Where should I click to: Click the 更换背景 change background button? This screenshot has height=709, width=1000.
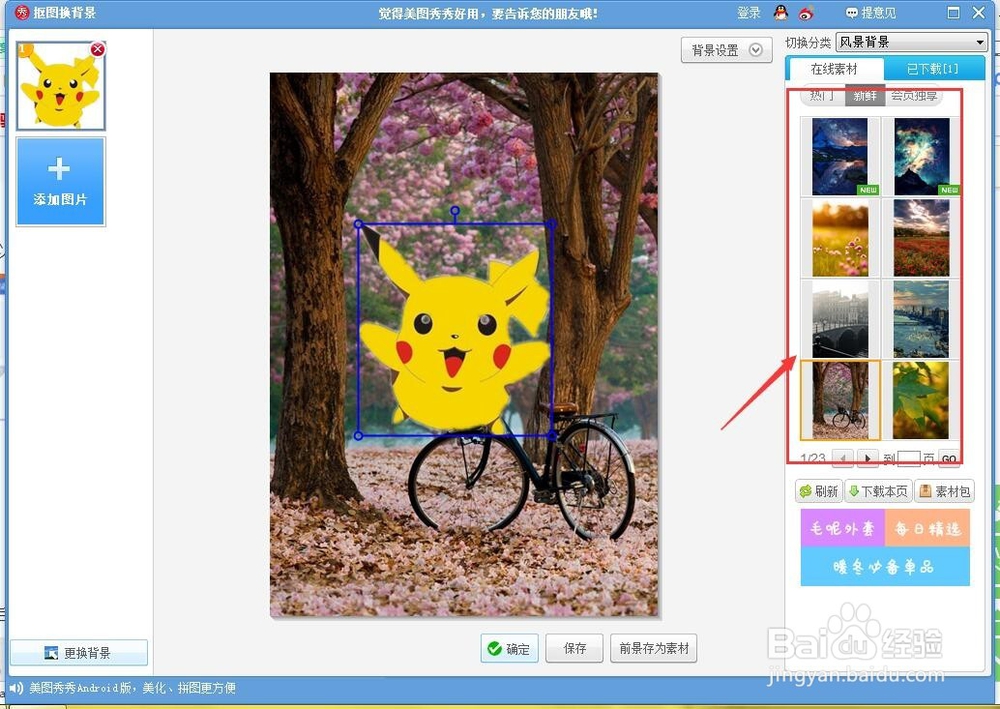pyautogui.click(x=79, y=653)
